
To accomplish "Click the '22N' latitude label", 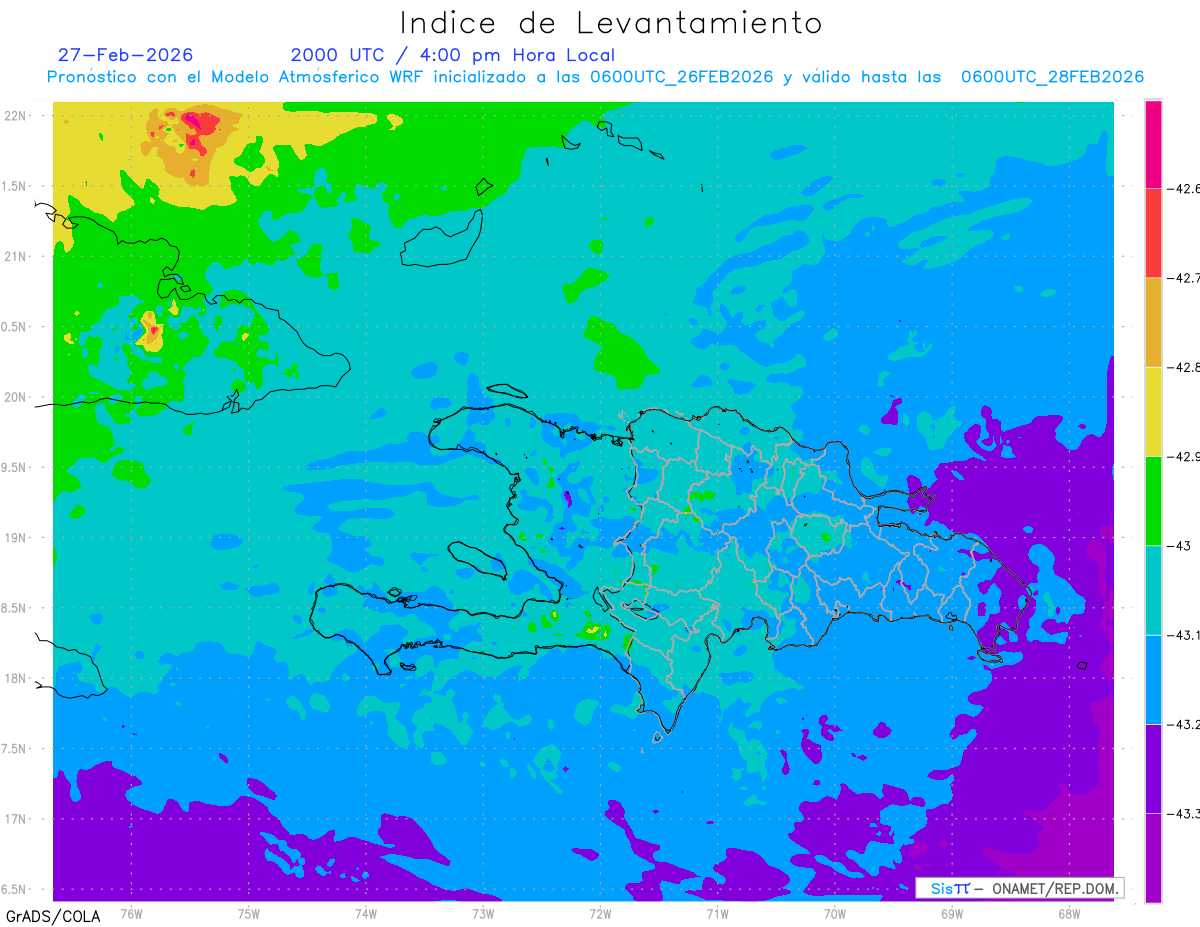I will (x=16, y=115).
